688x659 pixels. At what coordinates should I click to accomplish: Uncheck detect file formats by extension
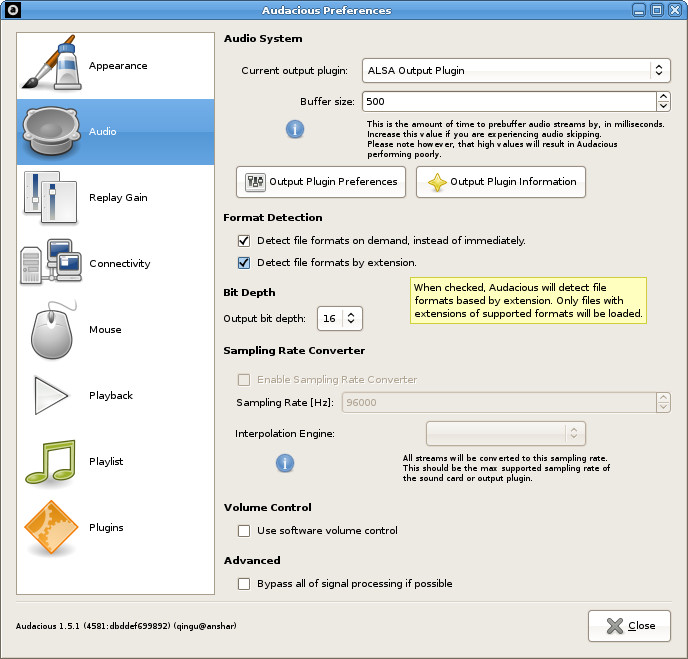(x=244, y=262)
